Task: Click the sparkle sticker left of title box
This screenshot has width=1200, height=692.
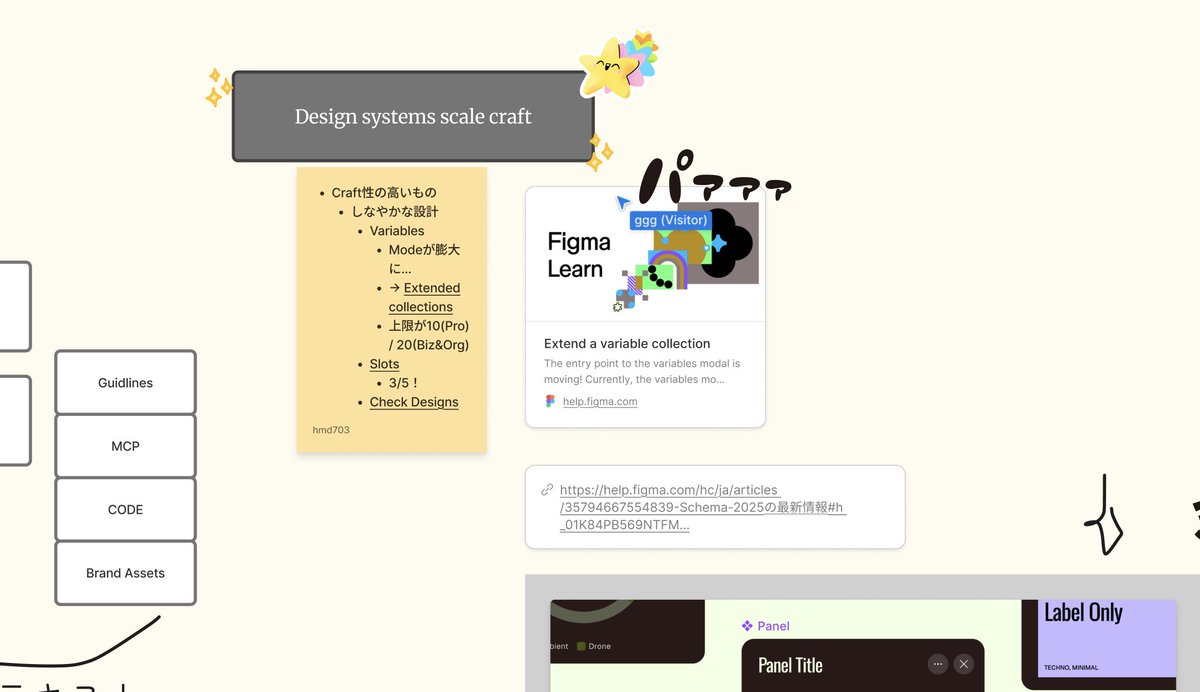Action: tap(218, 88)
